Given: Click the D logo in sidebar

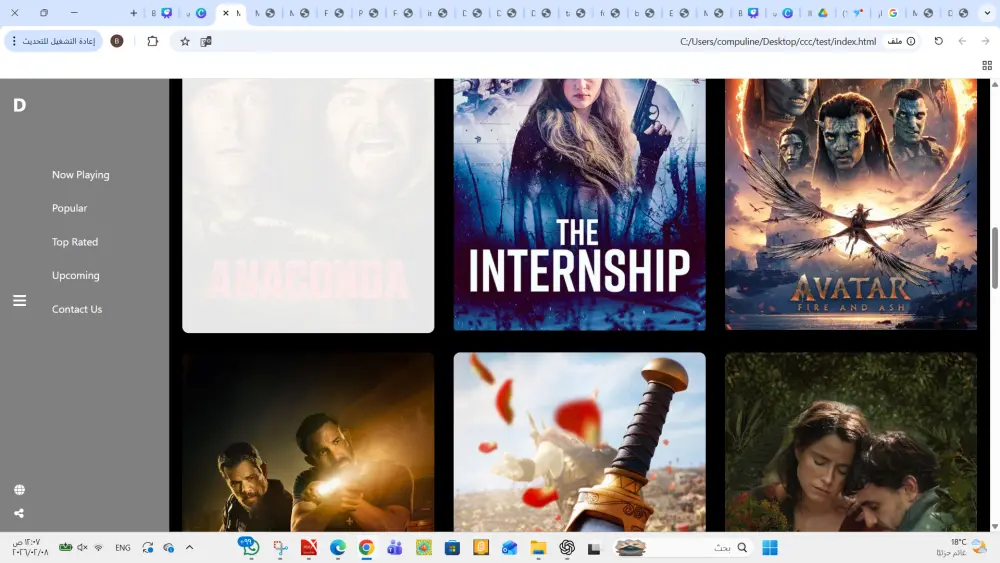Looking at the screenshot, I should [20, 105].
